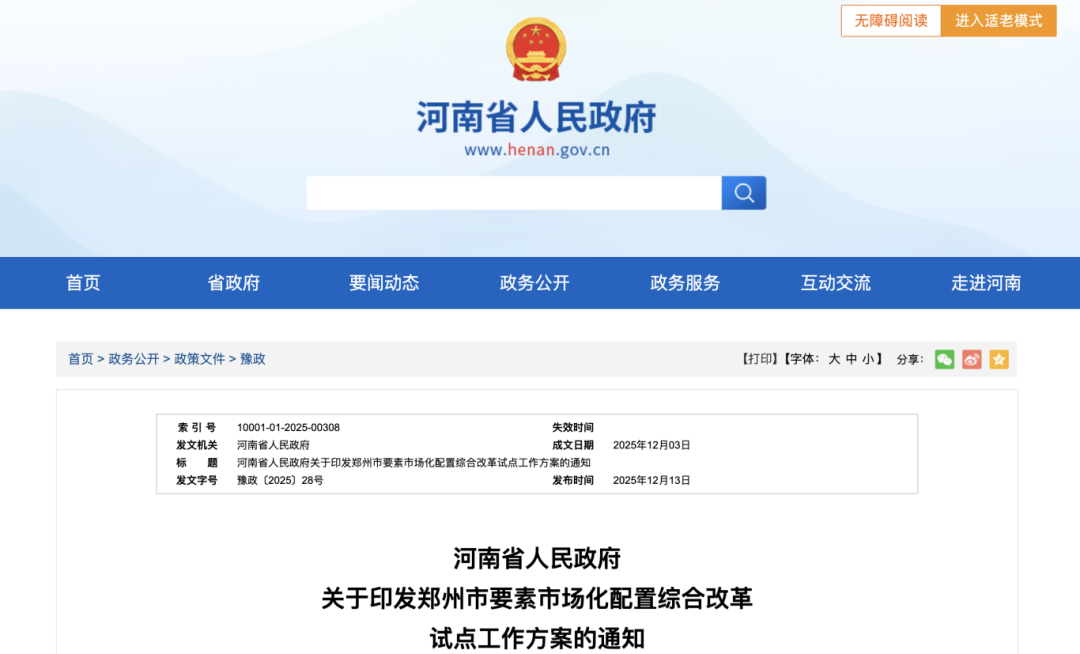The width and height of the screenshot is (1080, 654).
Task: Open the 省政府 navigation menu item
Action: (233, 283)
